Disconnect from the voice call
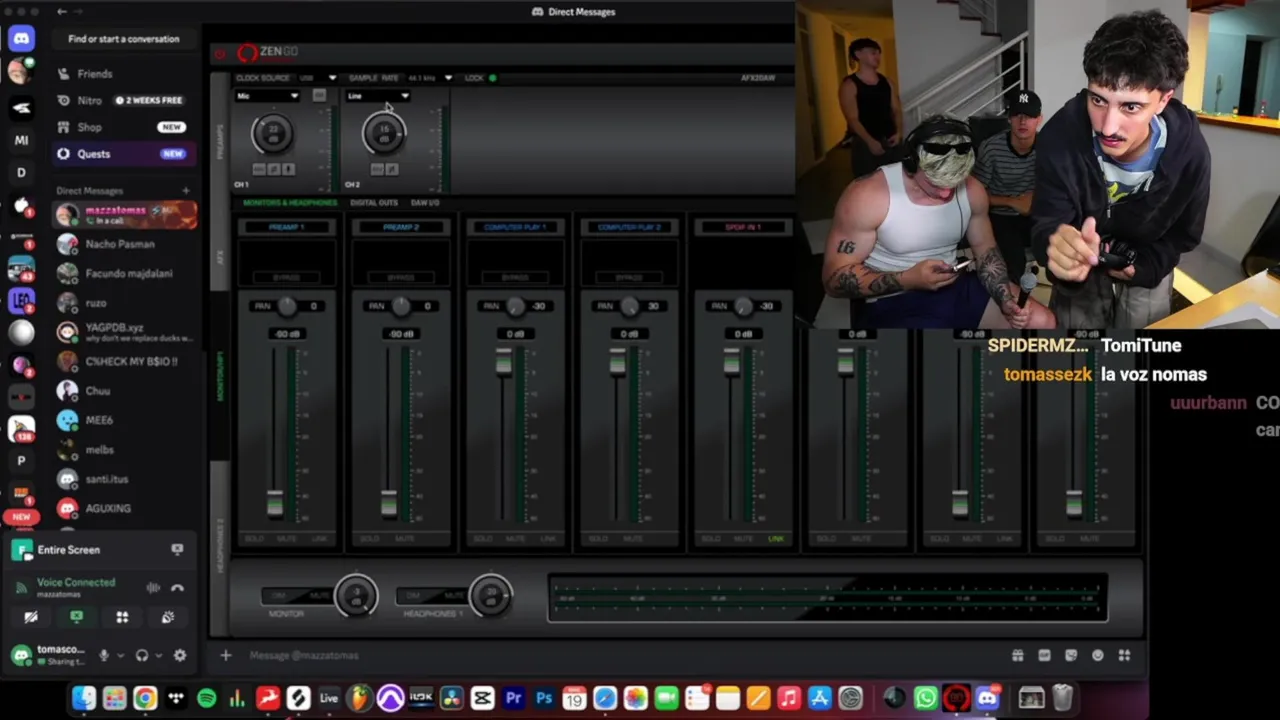The width and height of the screenshot is (1280, 720). [x=177, y=588]
